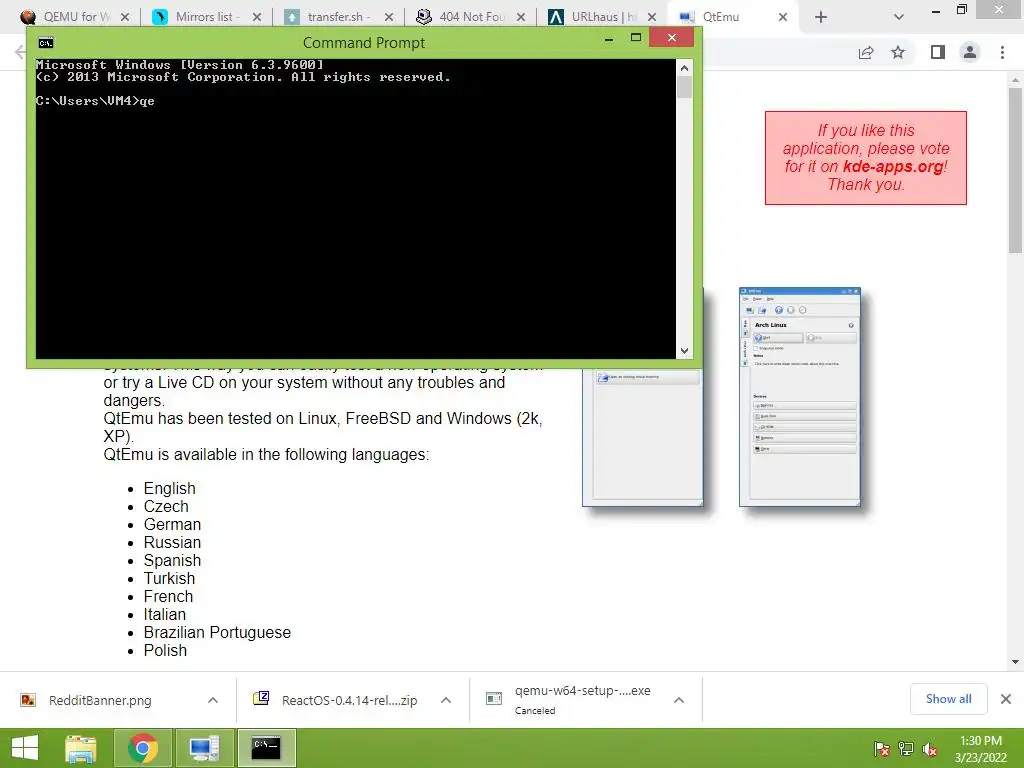Expand ReactOS zip download options
1024x768 pixels.
[446, 700]
